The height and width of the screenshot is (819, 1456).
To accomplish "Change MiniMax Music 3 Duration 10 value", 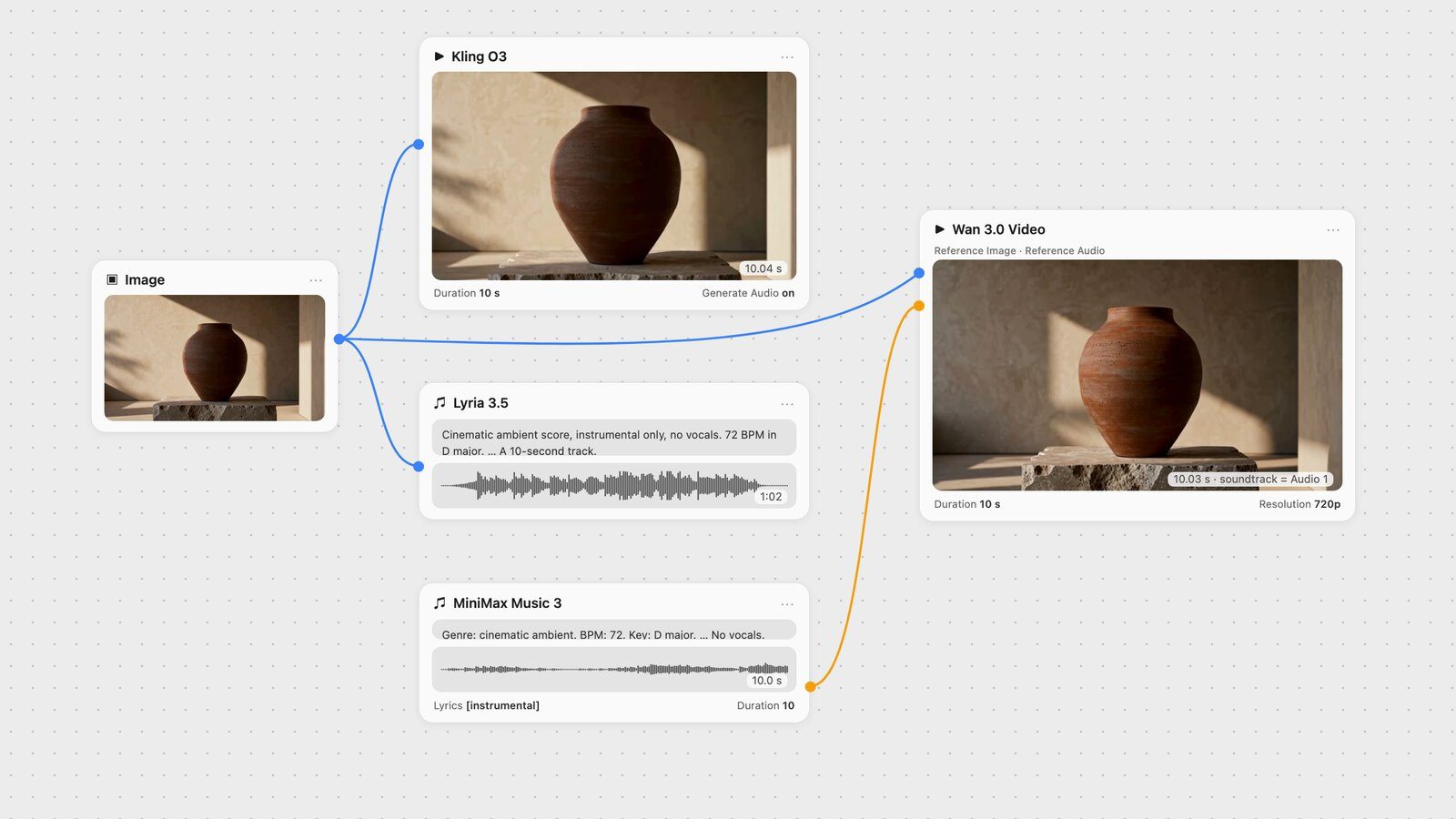I will (x=765, y=705).
